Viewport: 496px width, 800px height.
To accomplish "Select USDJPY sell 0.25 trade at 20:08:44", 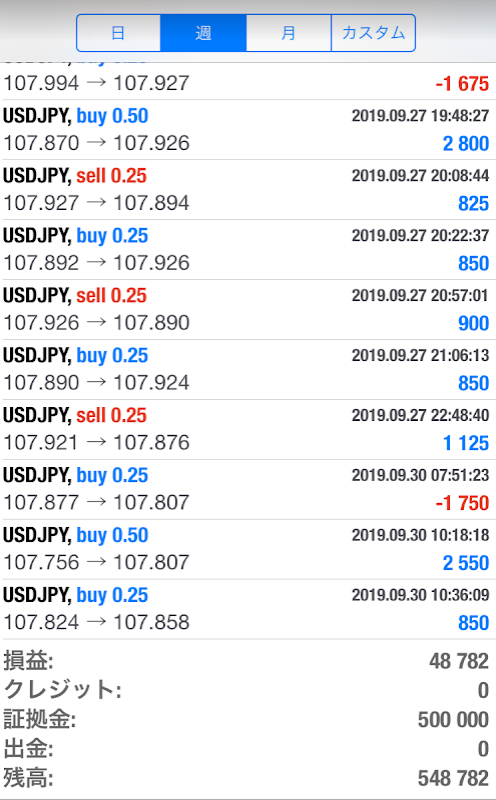I will coord(248,190).
